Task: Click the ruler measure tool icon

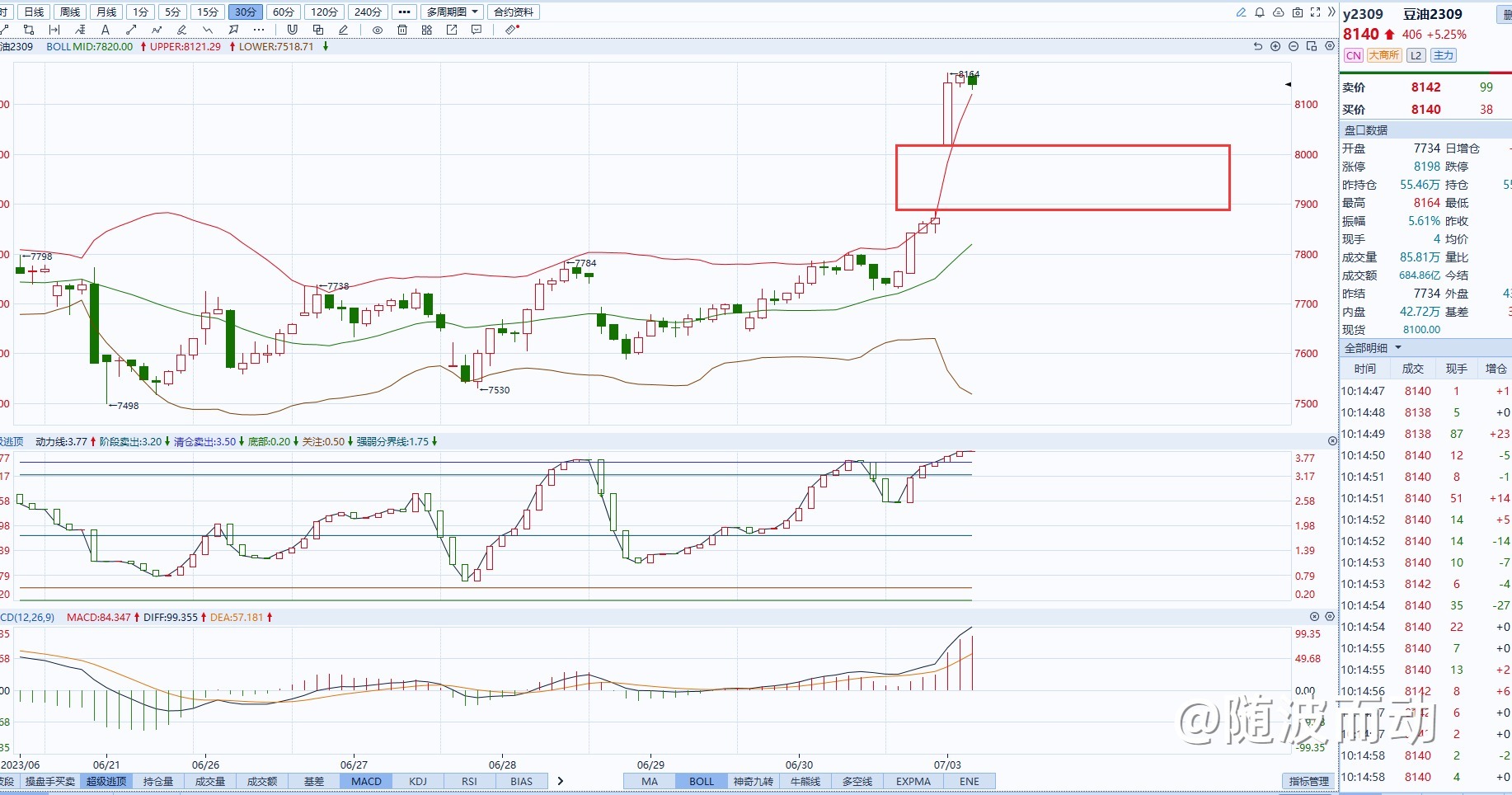Action: click(x=512, y=30)
